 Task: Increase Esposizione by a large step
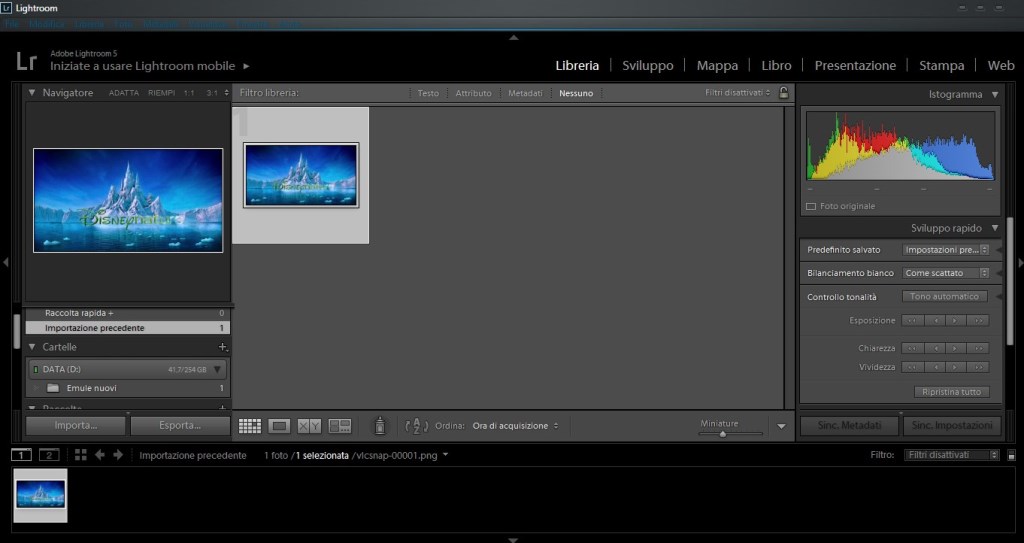pos(978,321)
